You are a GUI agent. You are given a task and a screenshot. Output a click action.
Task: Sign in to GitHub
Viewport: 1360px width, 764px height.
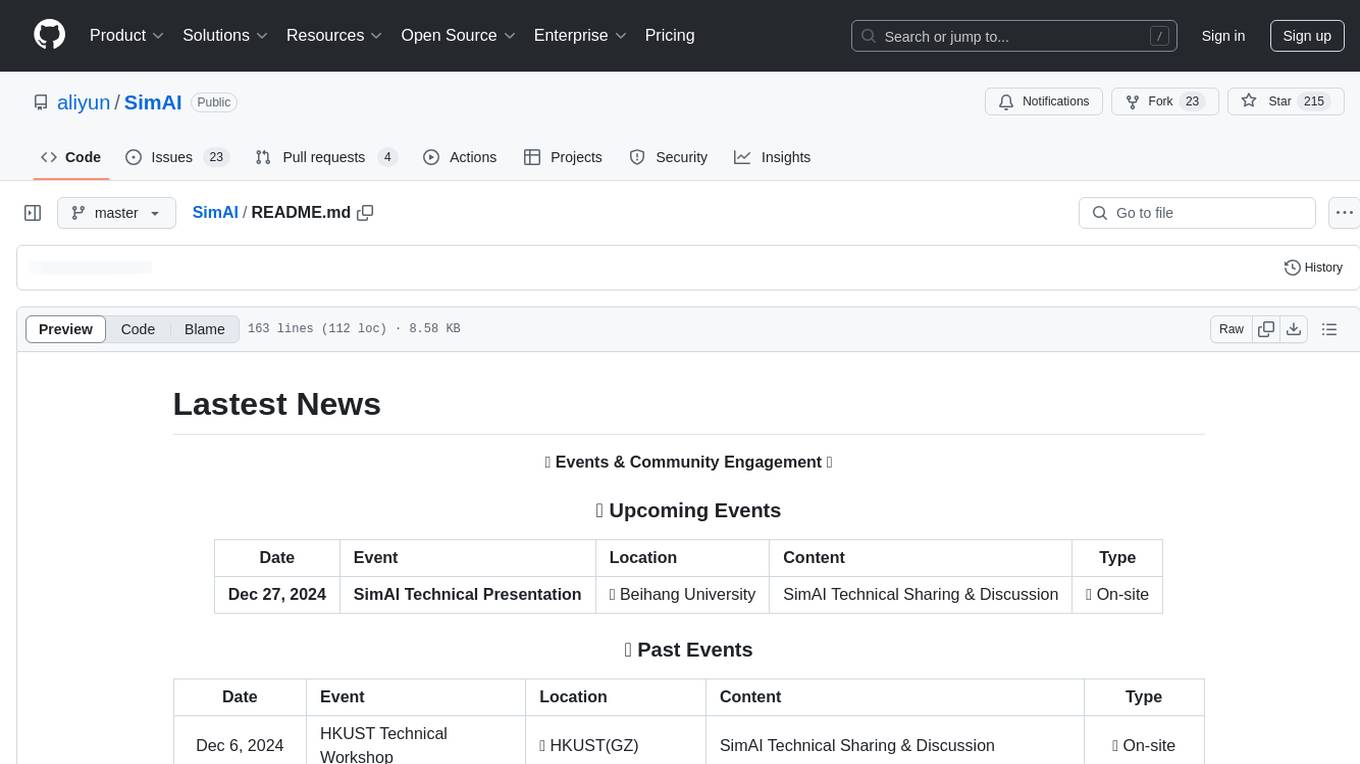[x=1223, y=36]
